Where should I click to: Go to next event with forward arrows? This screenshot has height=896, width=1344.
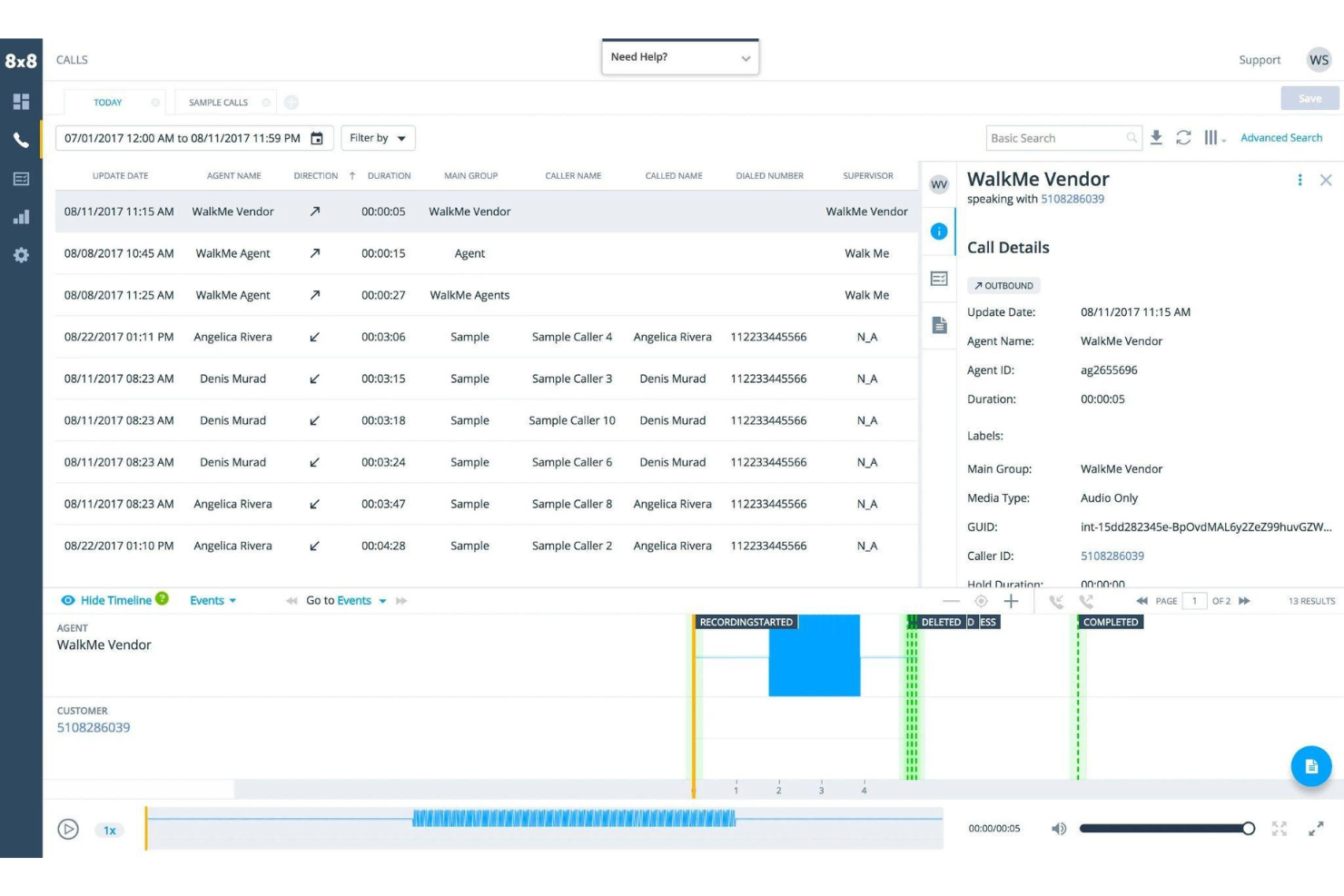pyautogui.click(x=401, y=601)
